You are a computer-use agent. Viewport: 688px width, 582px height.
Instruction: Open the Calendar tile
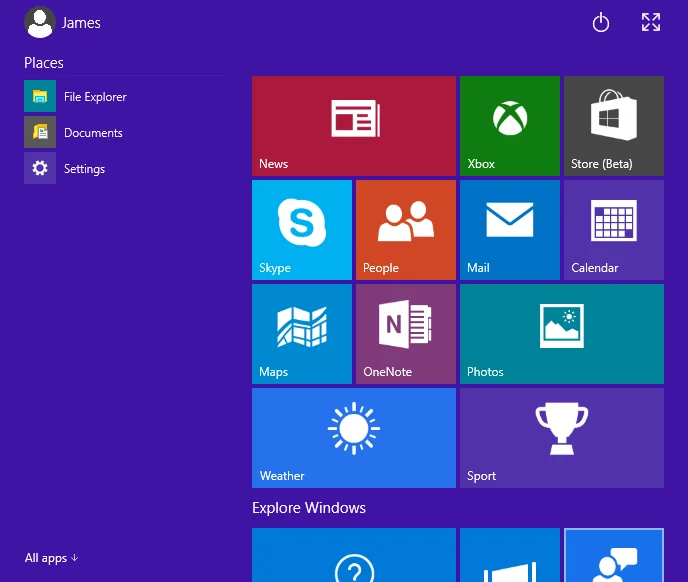[614, 230]
